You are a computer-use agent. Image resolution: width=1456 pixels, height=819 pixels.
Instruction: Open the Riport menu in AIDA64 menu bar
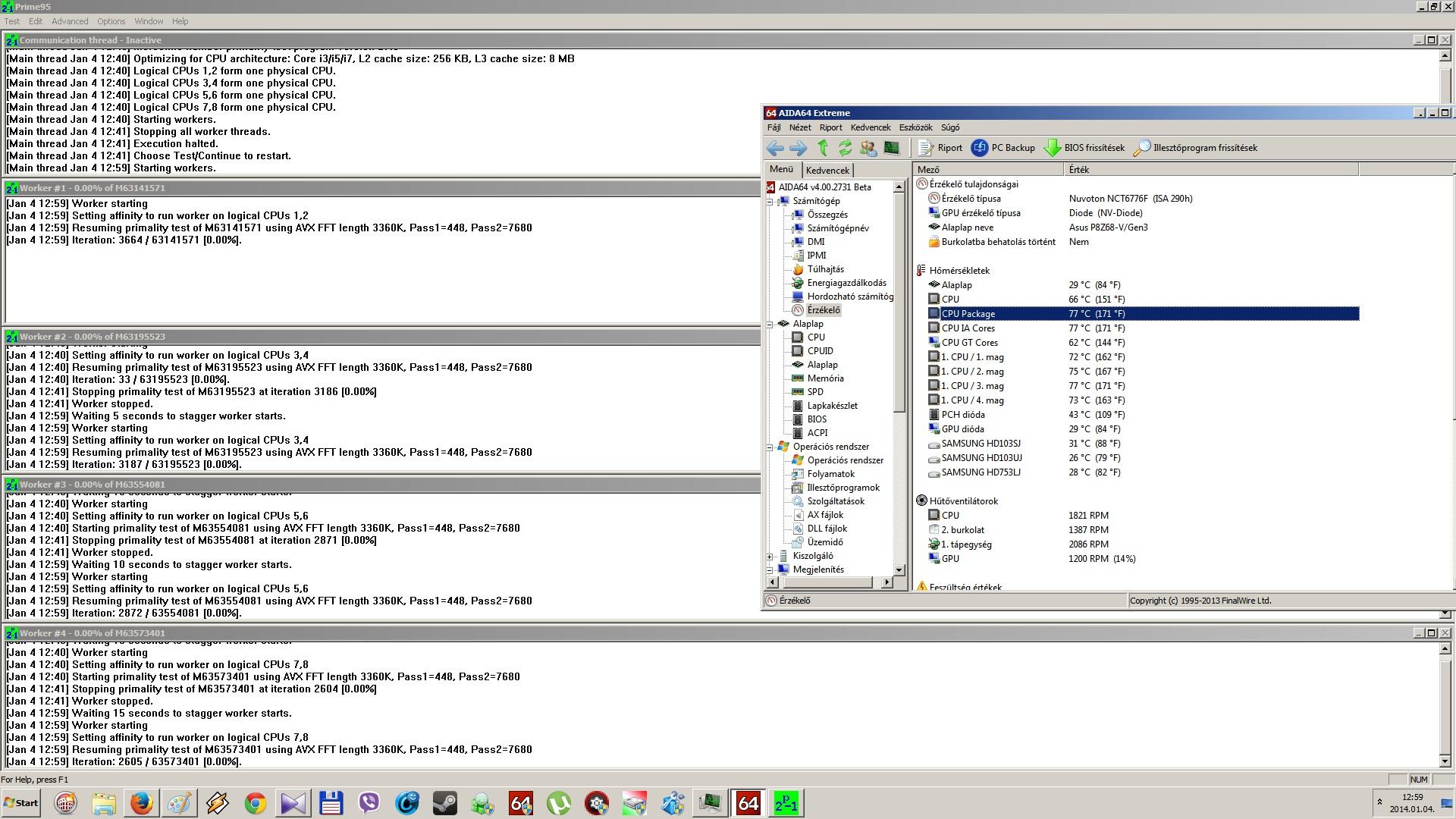tap(830, 127)
